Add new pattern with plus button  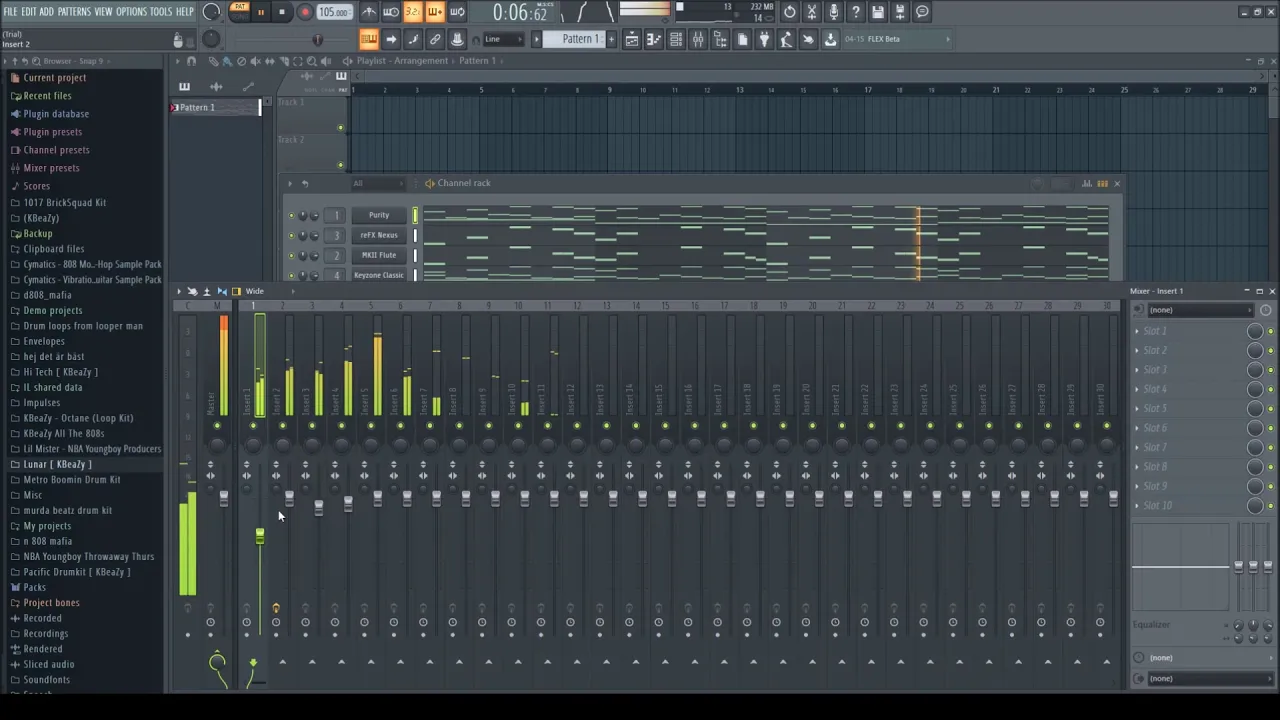[609, 39]
